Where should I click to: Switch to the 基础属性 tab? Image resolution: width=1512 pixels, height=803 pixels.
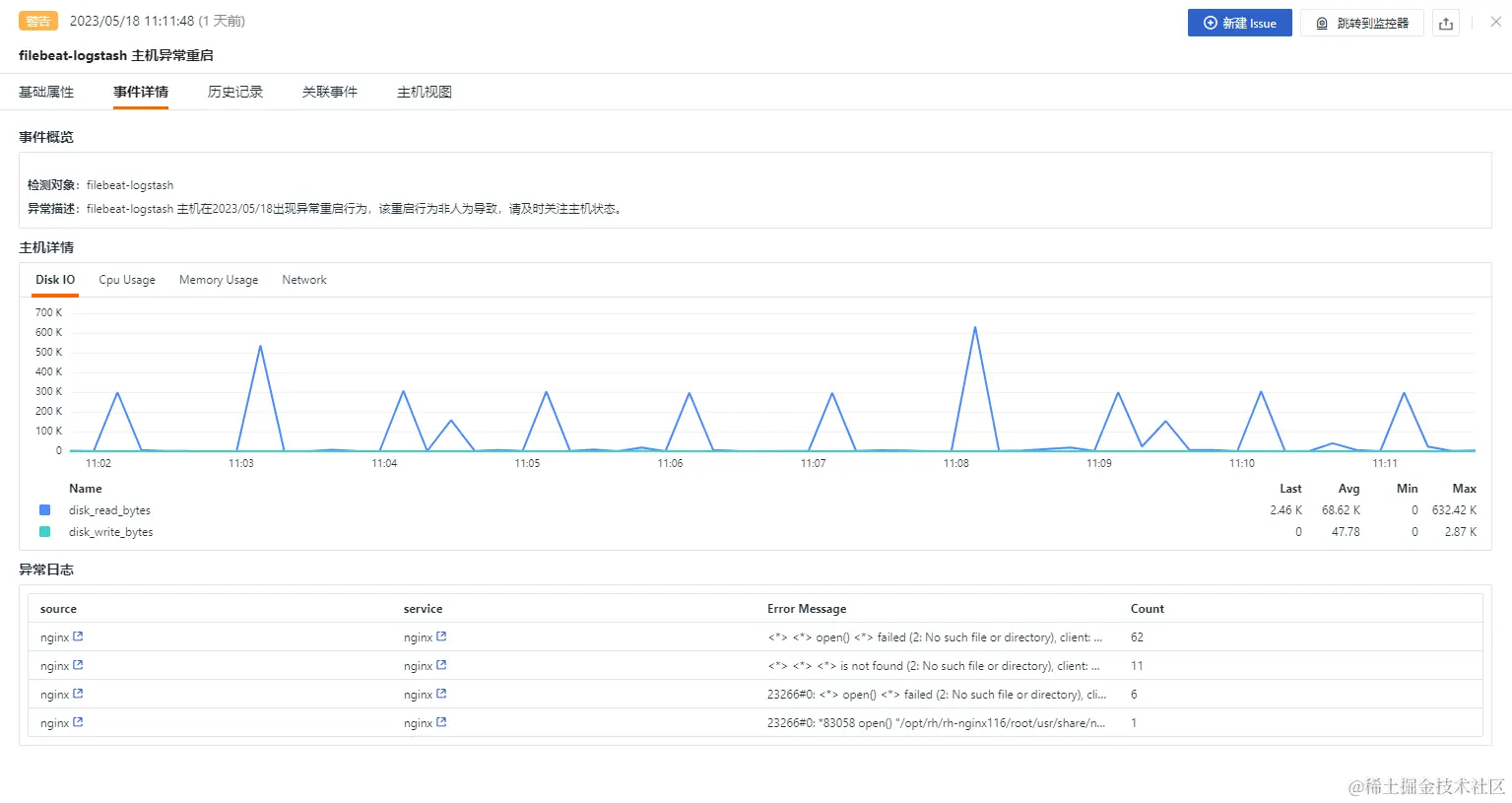tap(46, 92)
